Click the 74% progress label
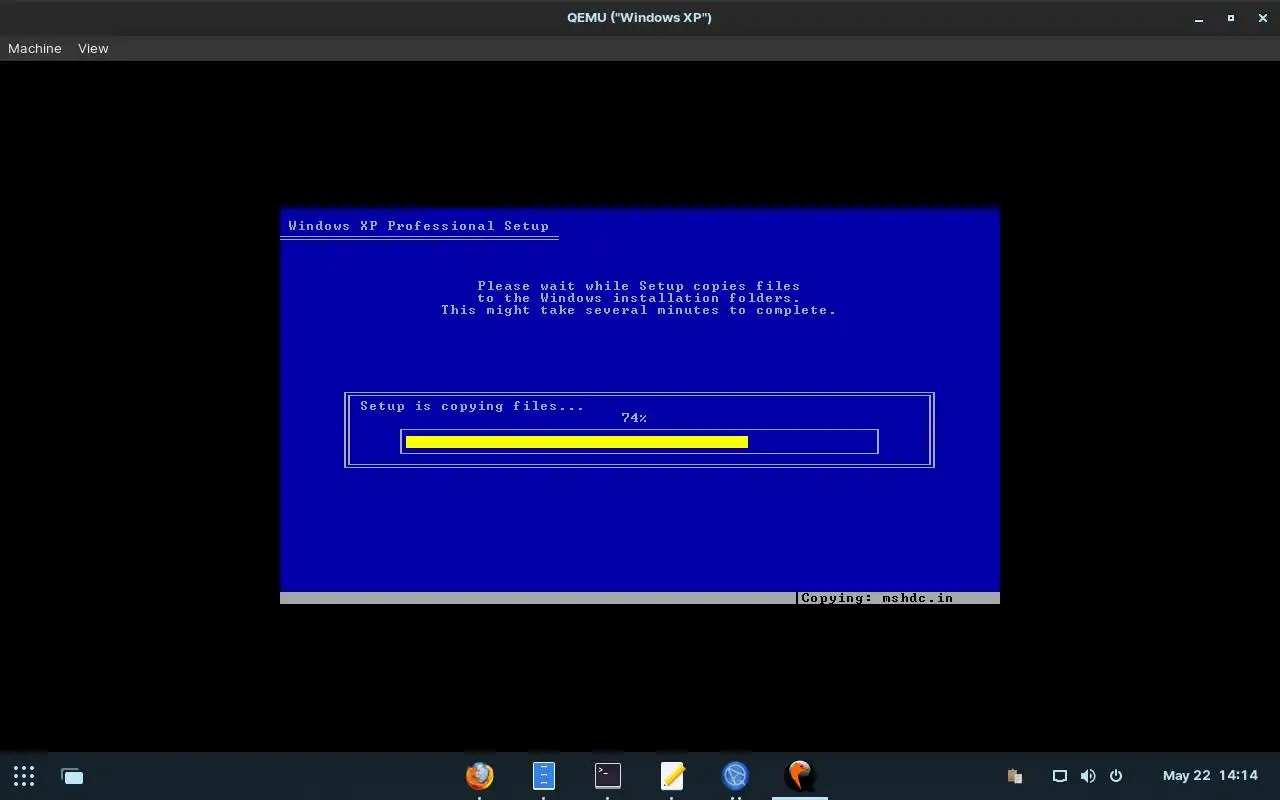 634,418
